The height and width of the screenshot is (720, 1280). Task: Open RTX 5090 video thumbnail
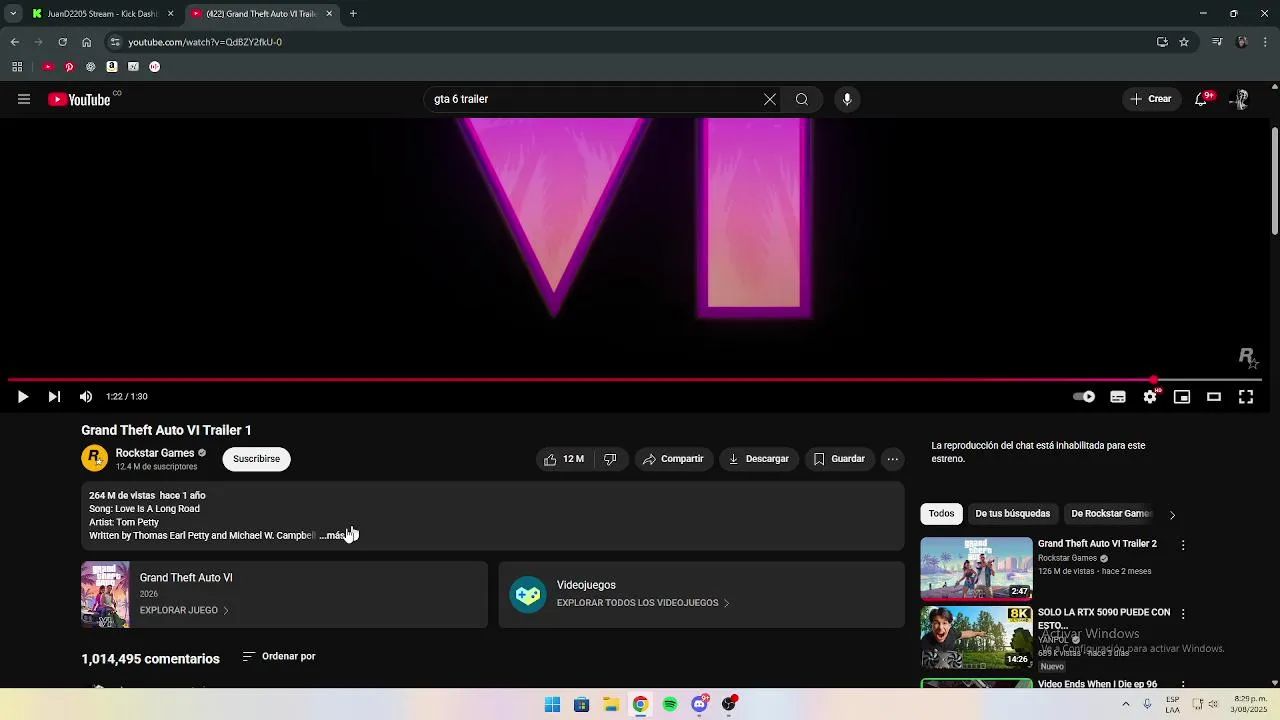(976, 637)
